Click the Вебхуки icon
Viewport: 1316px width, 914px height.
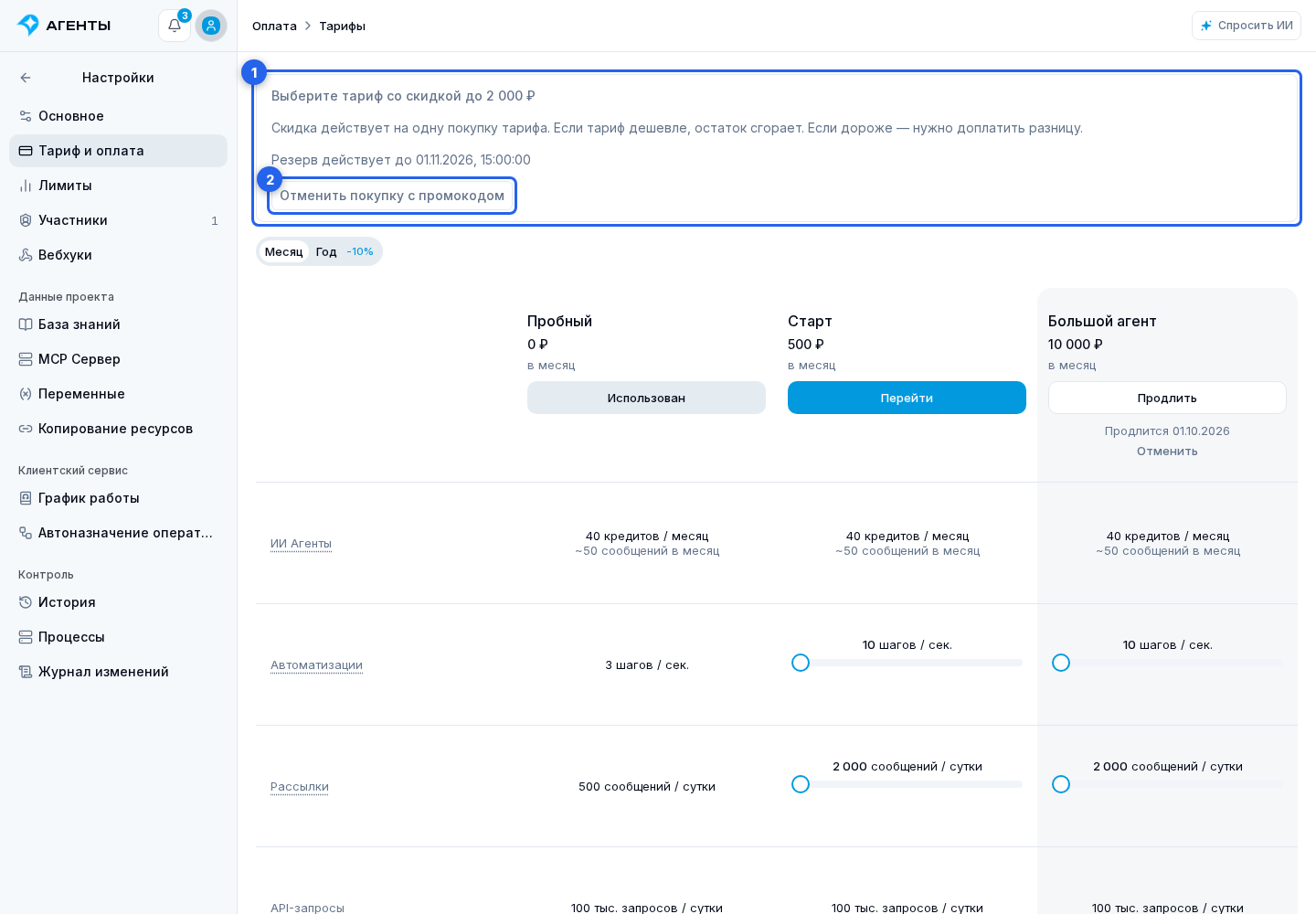tap(26, 255)
